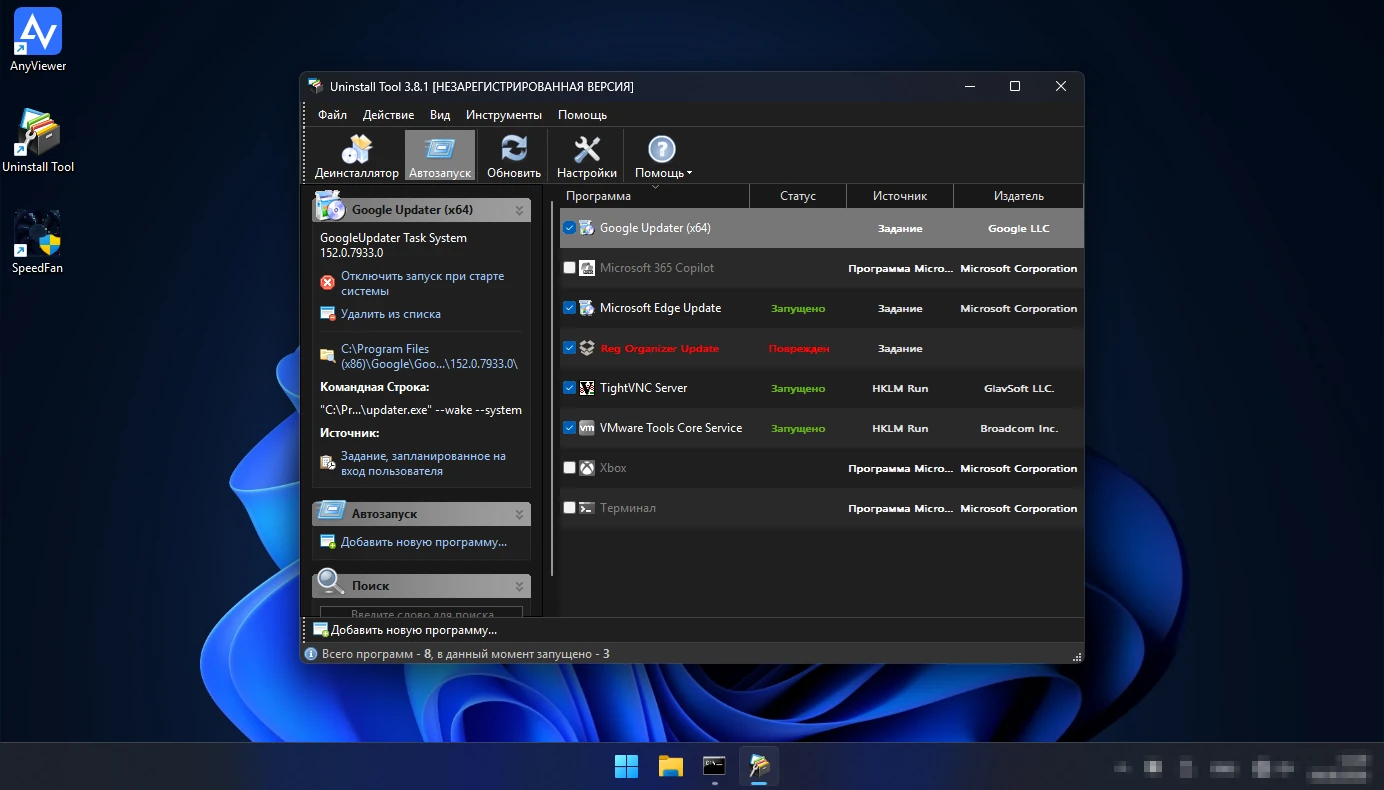Click Отключить запуск при старте системы link
This screenshot has height=790, width=1384.
[422, 283]
